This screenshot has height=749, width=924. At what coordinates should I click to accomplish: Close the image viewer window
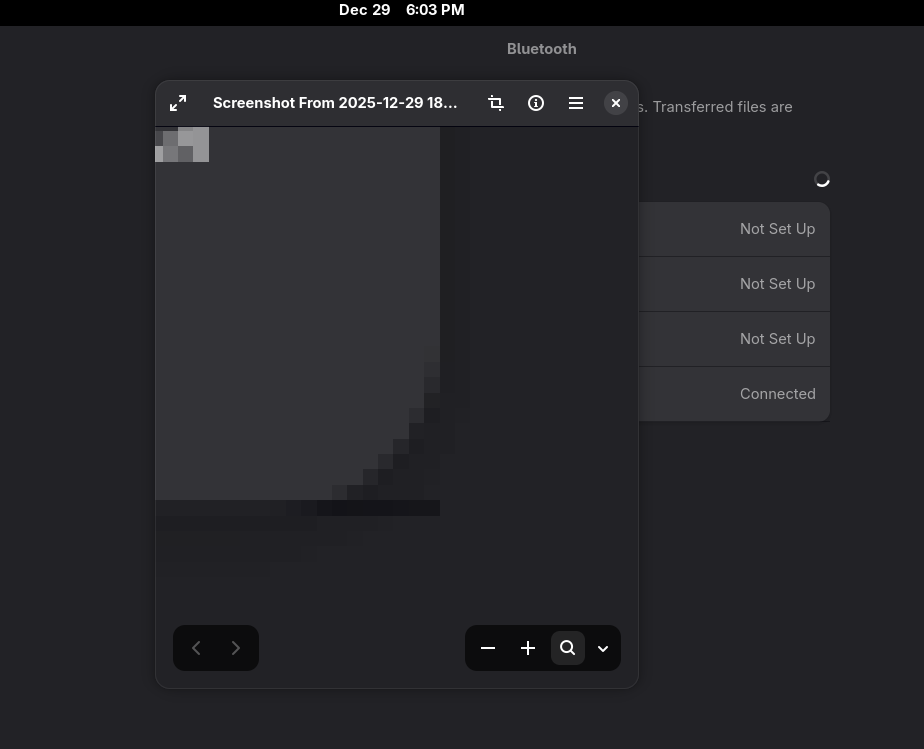[x=616, y=103]
